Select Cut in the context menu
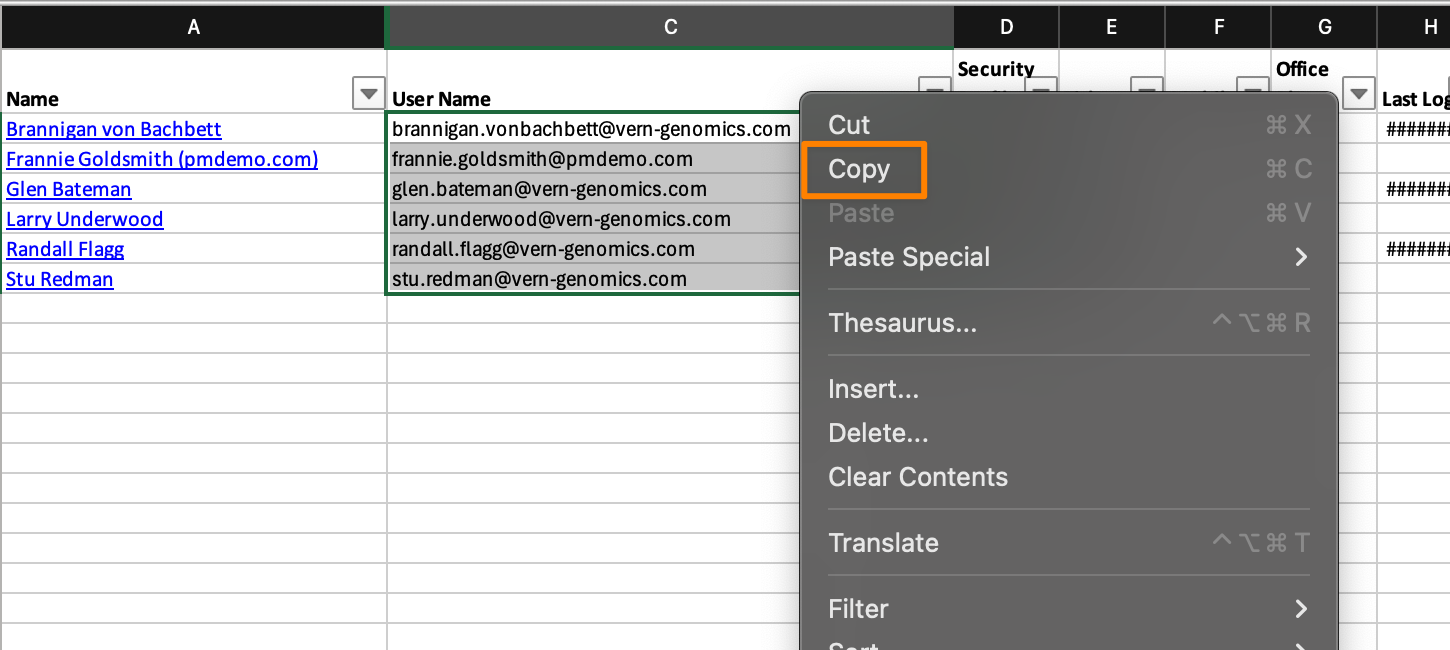The image size is (1450, 650). 849,125
